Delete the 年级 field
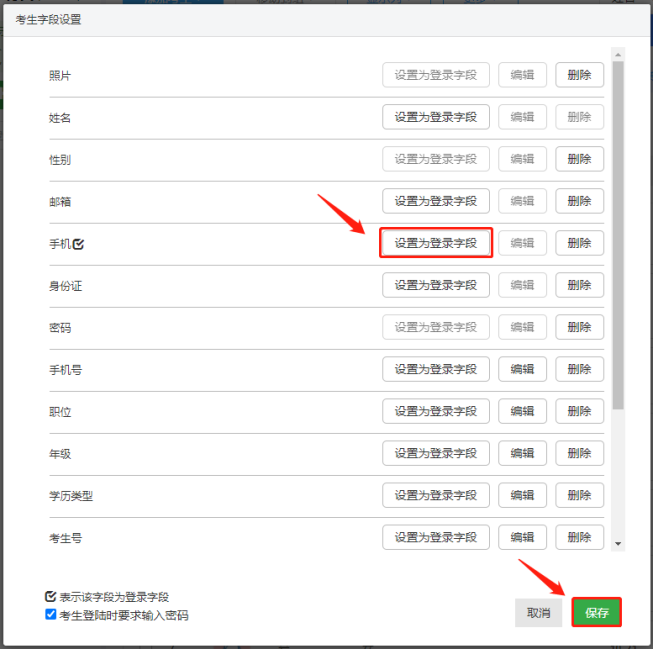 tap(579, 453)
